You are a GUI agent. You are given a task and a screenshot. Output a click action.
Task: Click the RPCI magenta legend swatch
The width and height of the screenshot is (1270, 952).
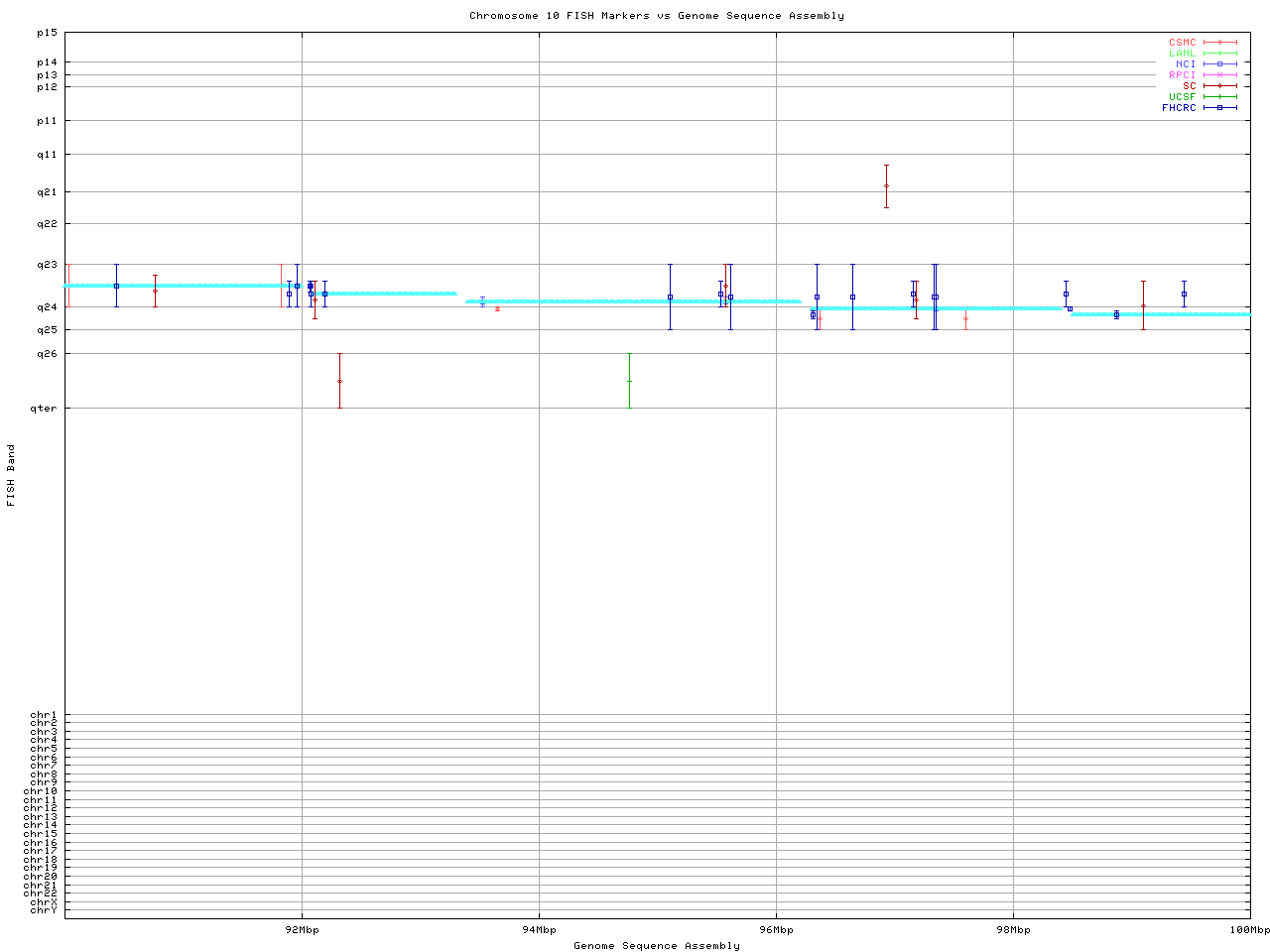click(1219, 75)
